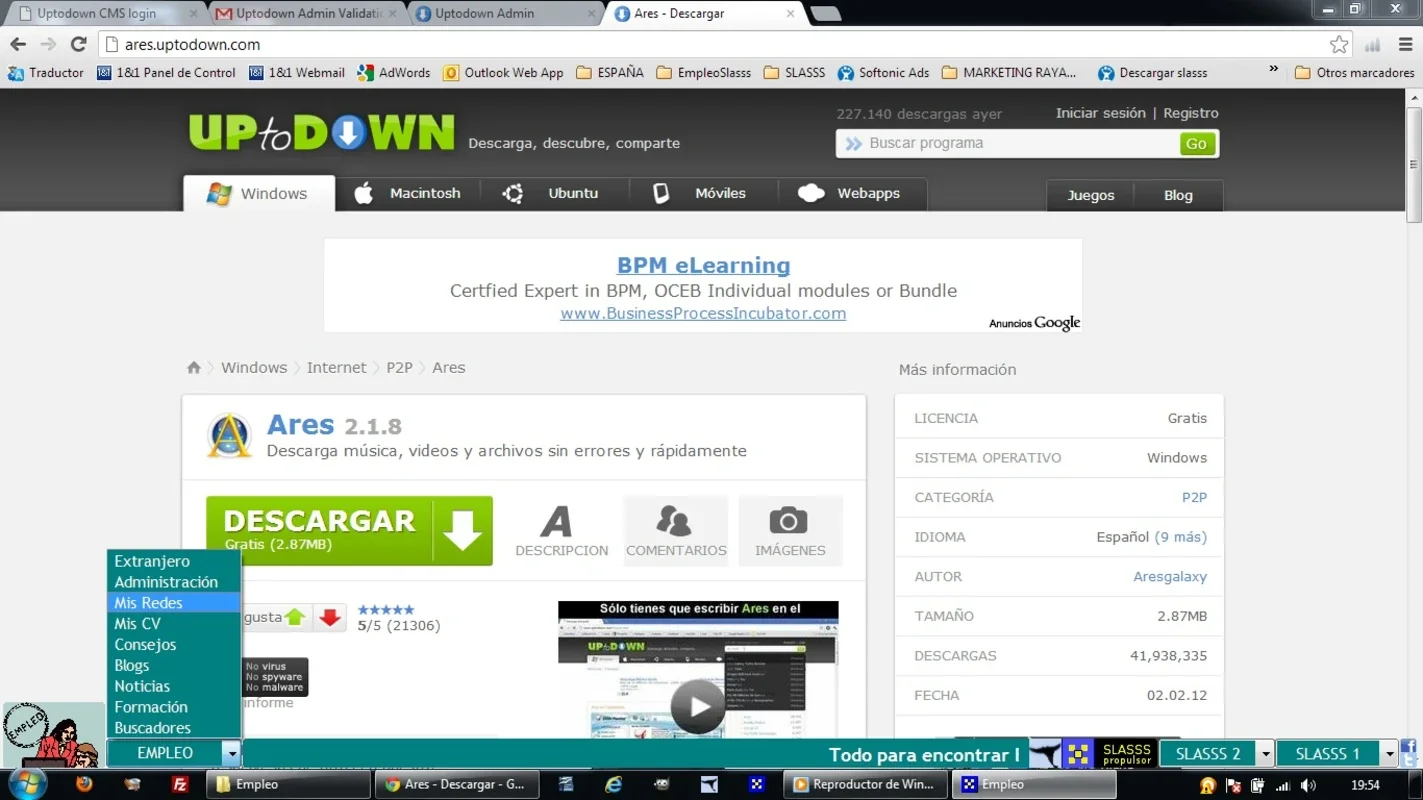Click the Ares app icon

[229, 436]
